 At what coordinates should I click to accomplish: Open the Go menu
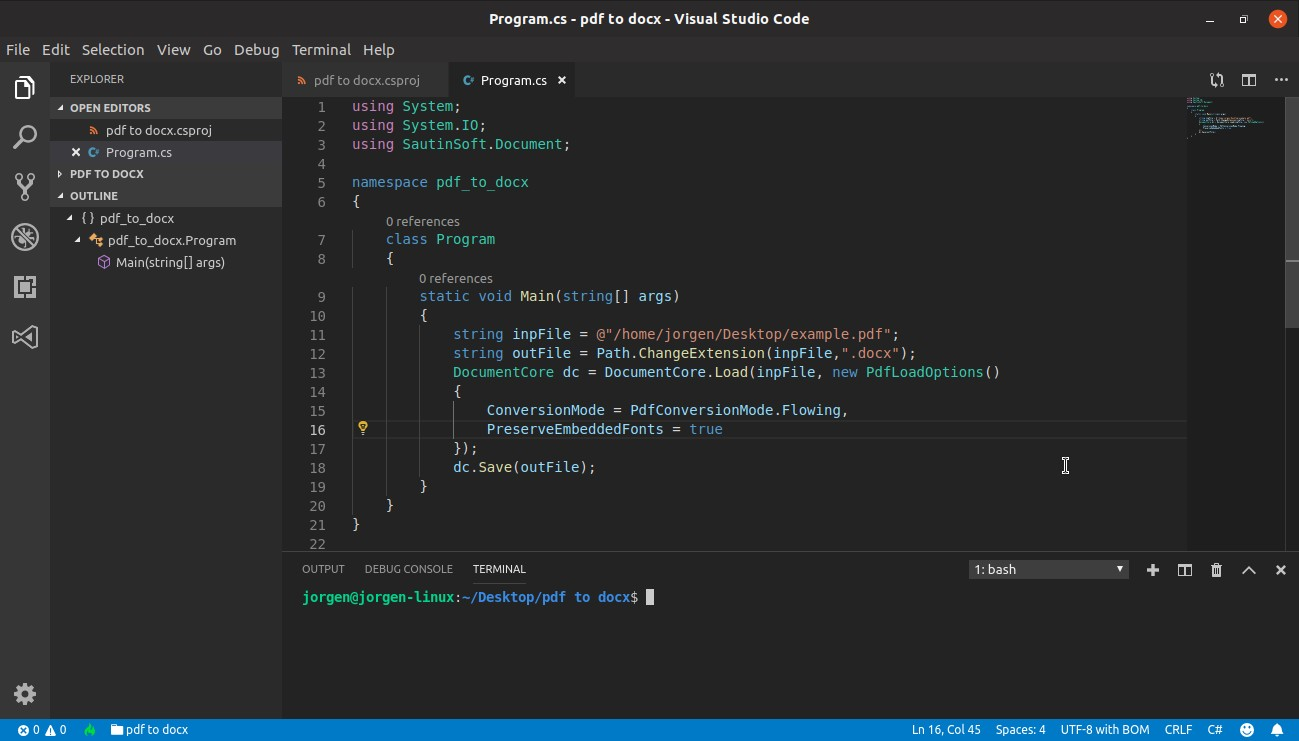pyautogui.click(x=212, y=49)
